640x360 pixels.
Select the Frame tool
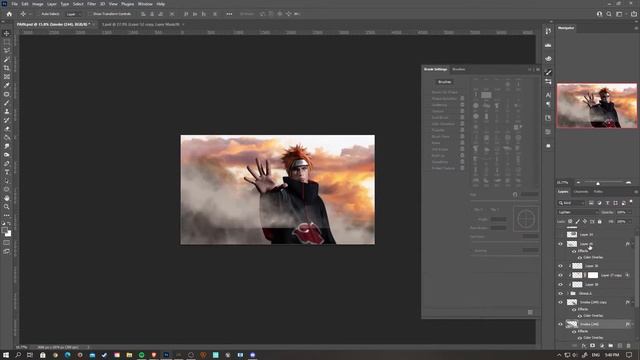pos(7,77)
